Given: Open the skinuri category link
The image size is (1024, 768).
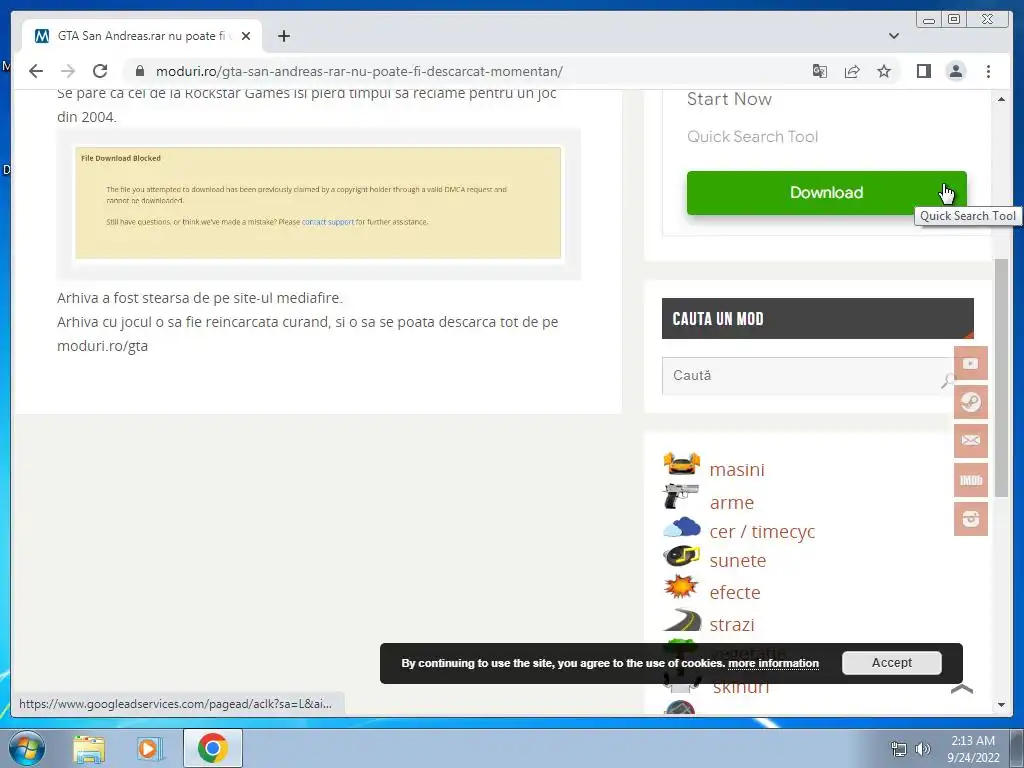Looking at the screenshot, I should point(741,688).
